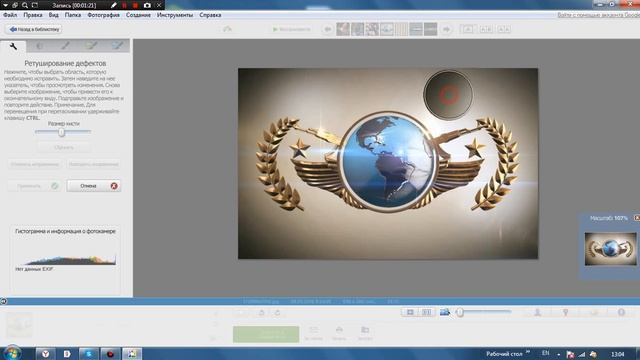Open the fifth effects tab

117,46
